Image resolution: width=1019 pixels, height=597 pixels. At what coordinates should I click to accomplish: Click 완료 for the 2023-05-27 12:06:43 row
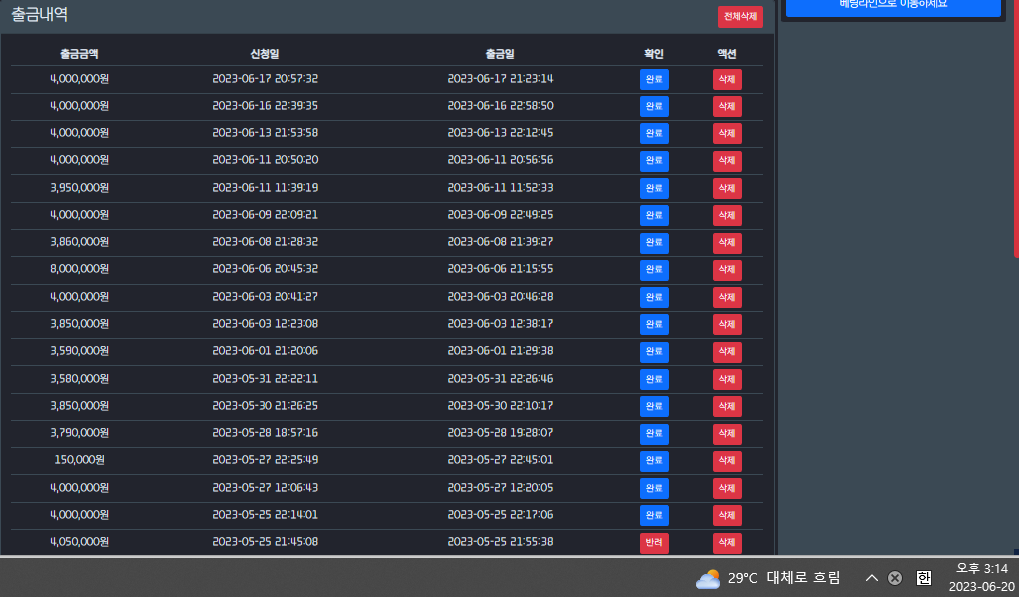tap(654, 489)
